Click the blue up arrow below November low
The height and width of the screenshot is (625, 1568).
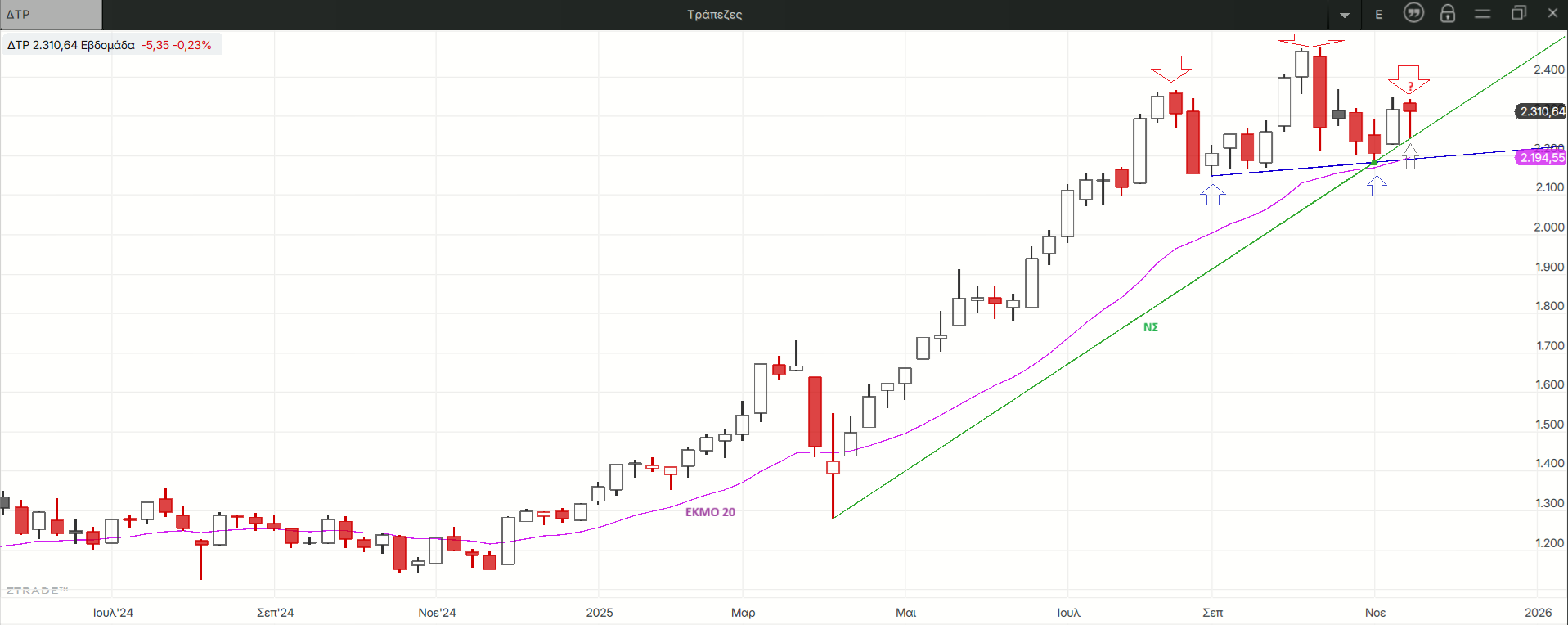click(x=1377, y=187)
